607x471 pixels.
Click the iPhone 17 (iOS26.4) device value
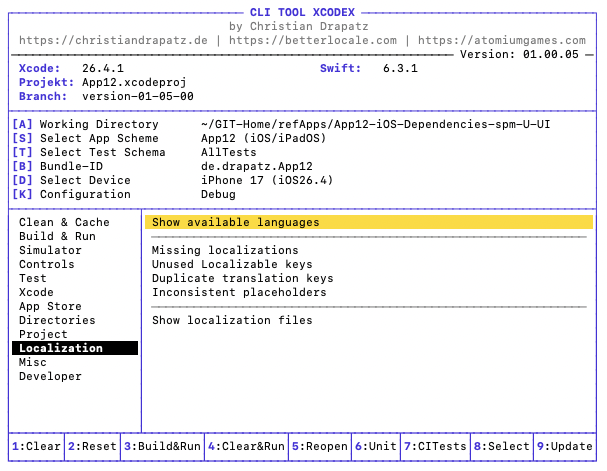pyautogui.click(x=267, y=180)
